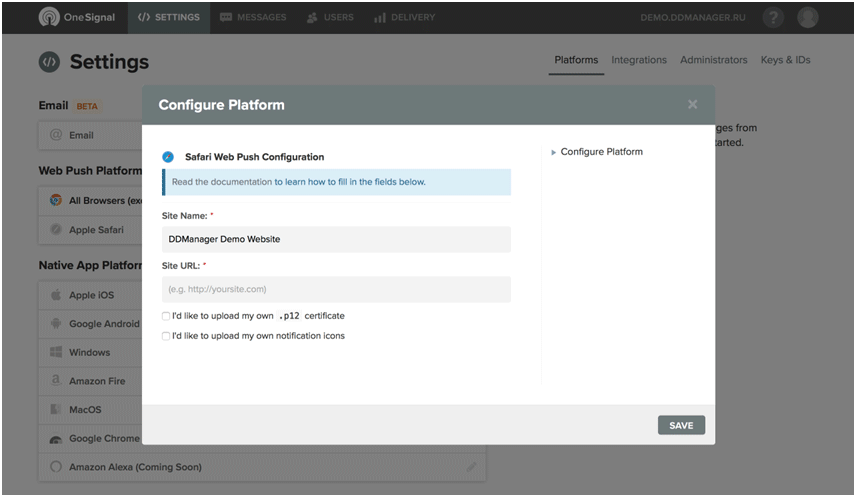
Task: Click the help question mark icon
Action: [773, 17]
